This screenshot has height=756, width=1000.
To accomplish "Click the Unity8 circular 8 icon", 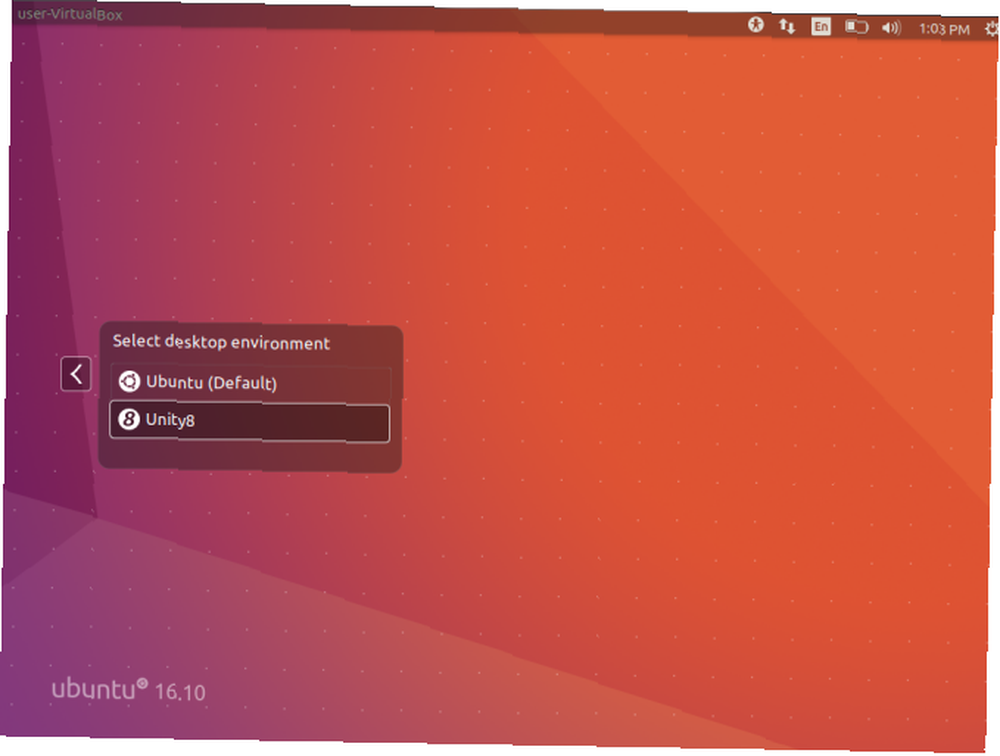I will [x=129, y=419].
